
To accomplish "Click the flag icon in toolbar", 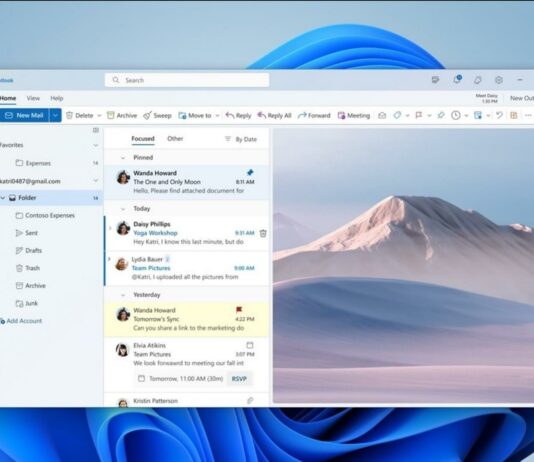I will coord(419,115).
